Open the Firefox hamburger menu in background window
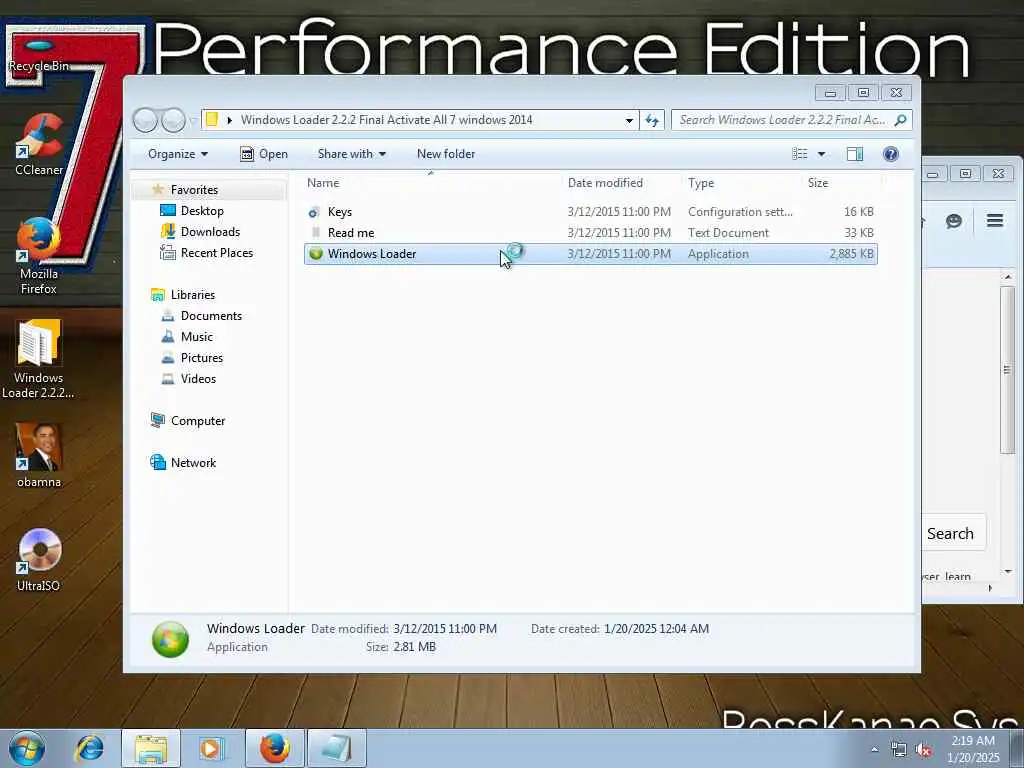1024x768 pixels. click(x=995, y=221)
